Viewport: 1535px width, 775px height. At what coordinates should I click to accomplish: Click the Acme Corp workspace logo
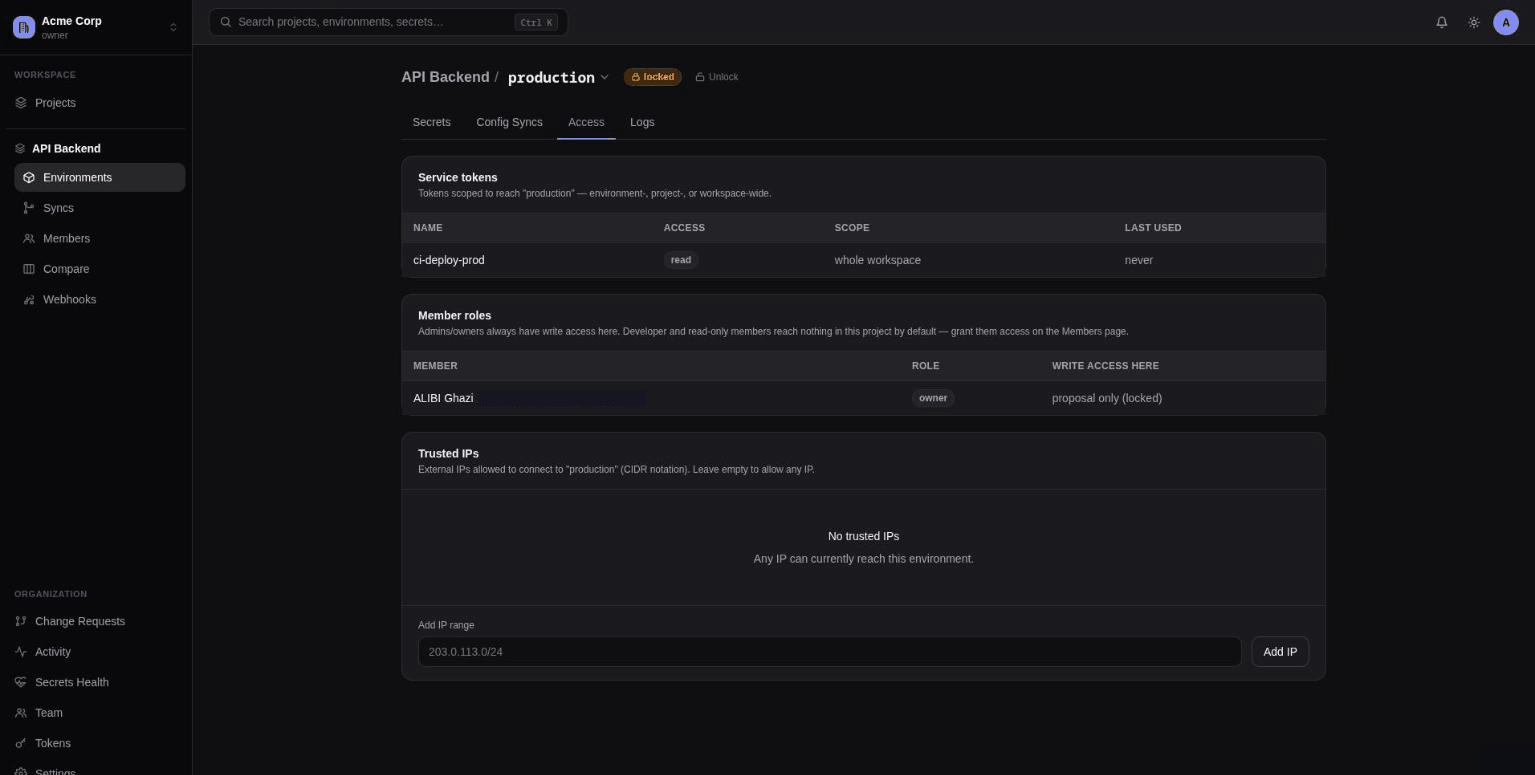(24, 27)
